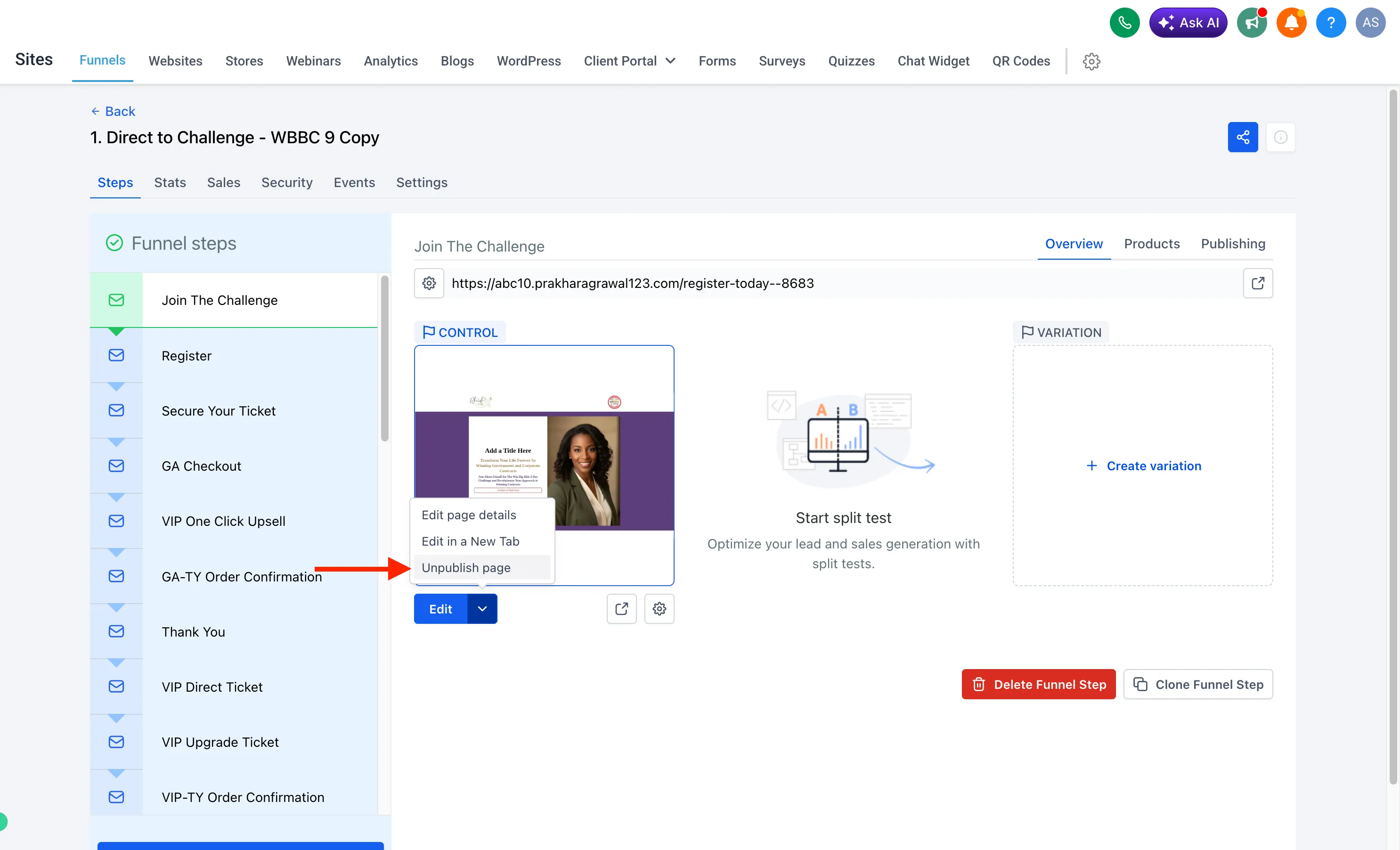The height and width of the screenshot is (850, 1400).
Task: Click the blue share funnel icon
Action: tap(1243, 137)
